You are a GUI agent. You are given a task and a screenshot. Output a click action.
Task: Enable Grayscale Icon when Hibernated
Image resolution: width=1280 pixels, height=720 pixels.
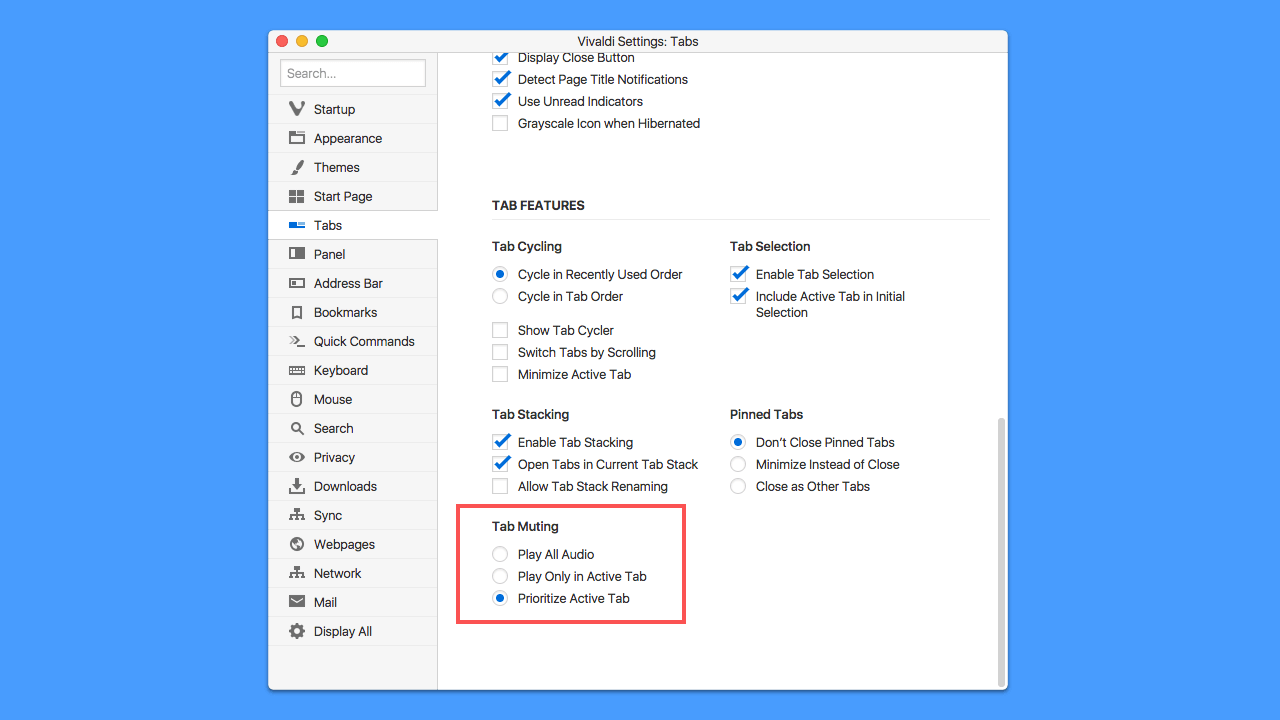[x=500, y=123]
